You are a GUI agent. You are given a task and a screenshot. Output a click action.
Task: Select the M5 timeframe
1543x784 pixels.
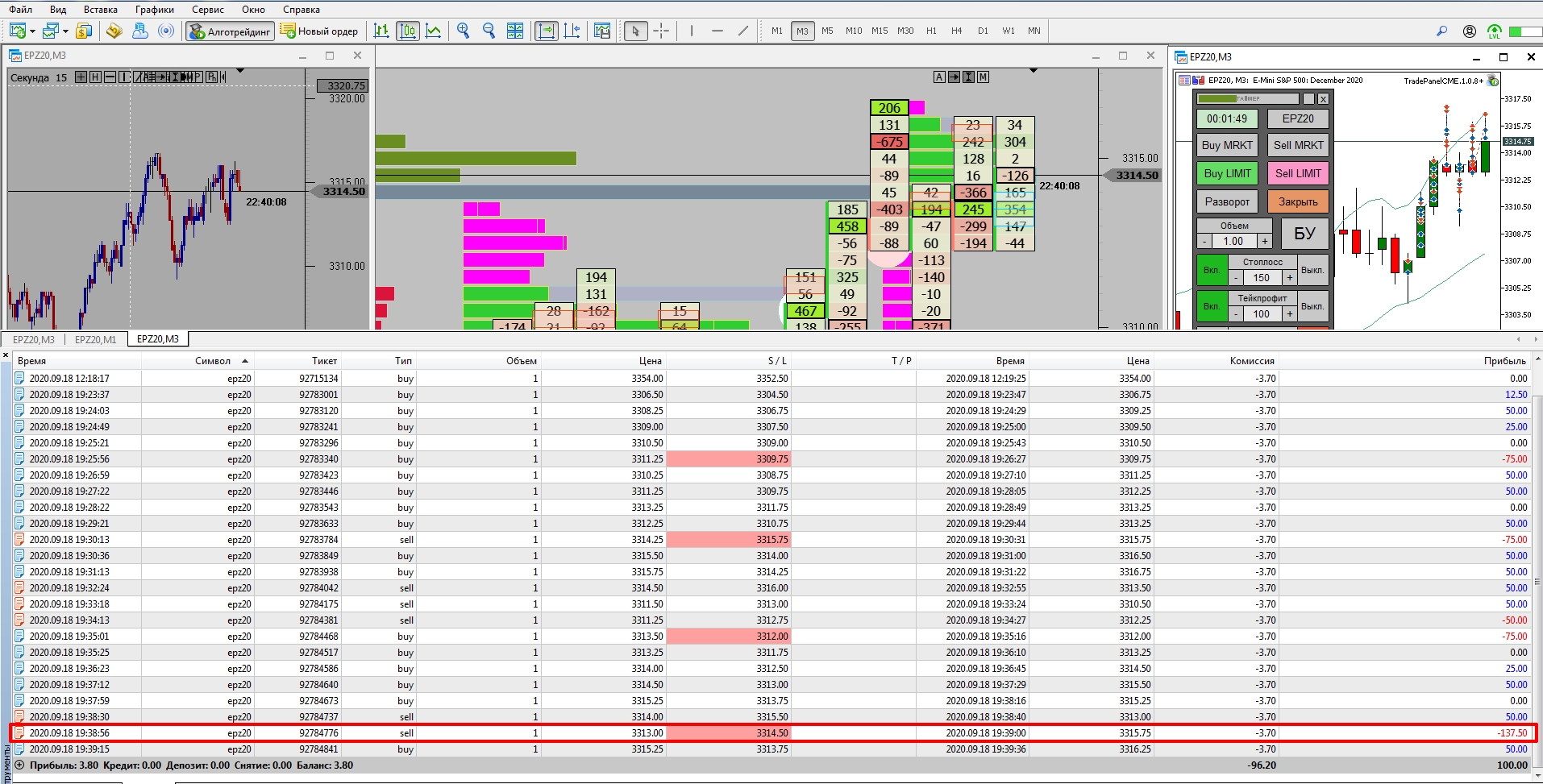827,31
